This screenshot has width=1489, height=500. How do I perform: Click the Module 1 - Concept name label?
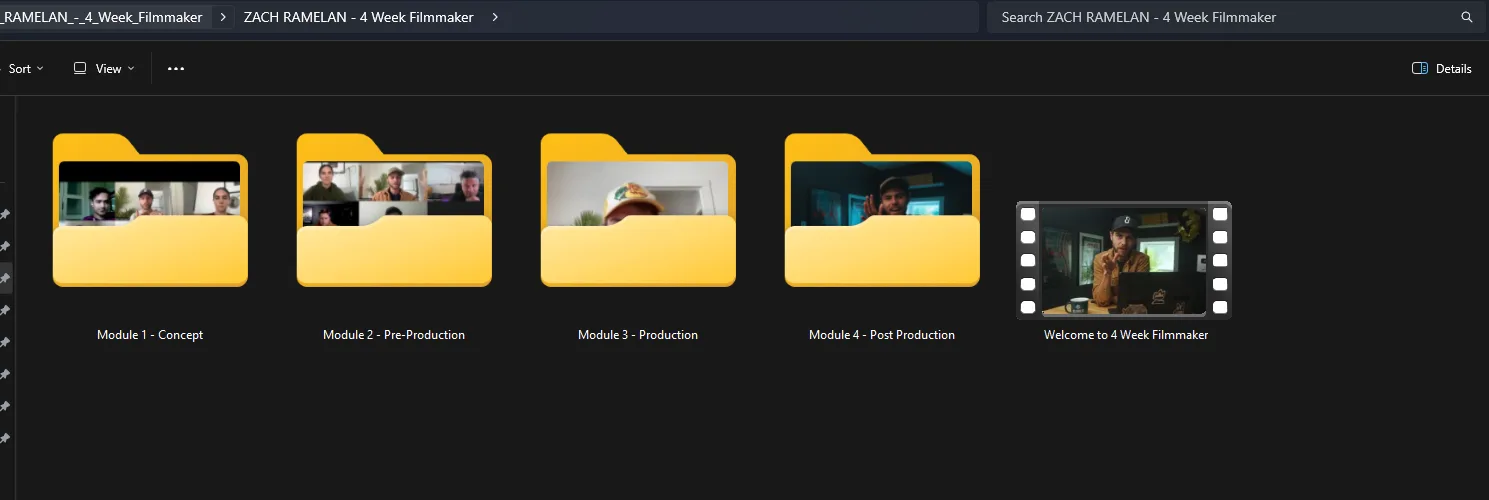click(x=150, y=335)
